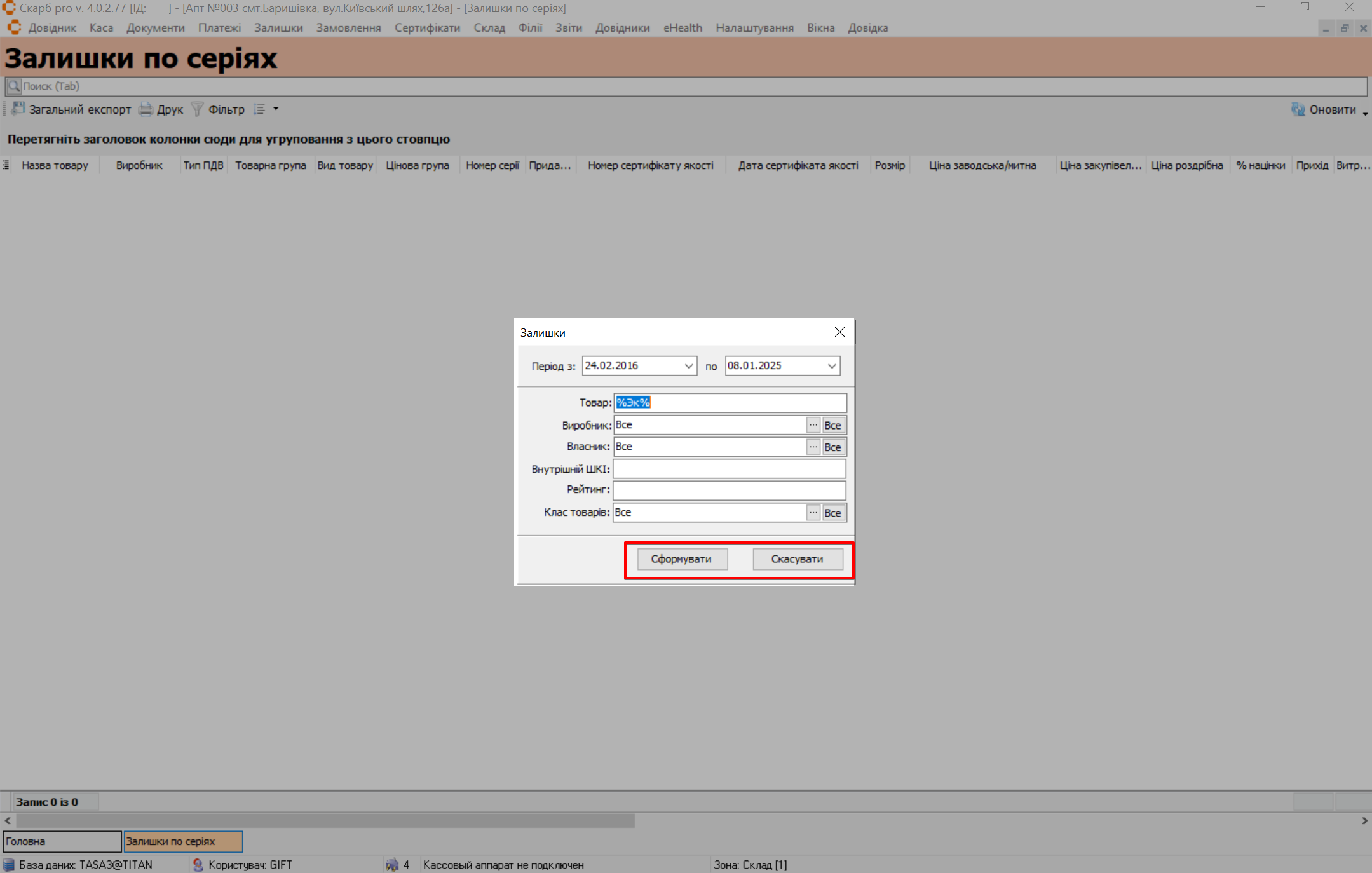Open Виробник browse ellipsis button
Image resolution: width=1372 pixels, height=873 pixels.
click(813, 425)
